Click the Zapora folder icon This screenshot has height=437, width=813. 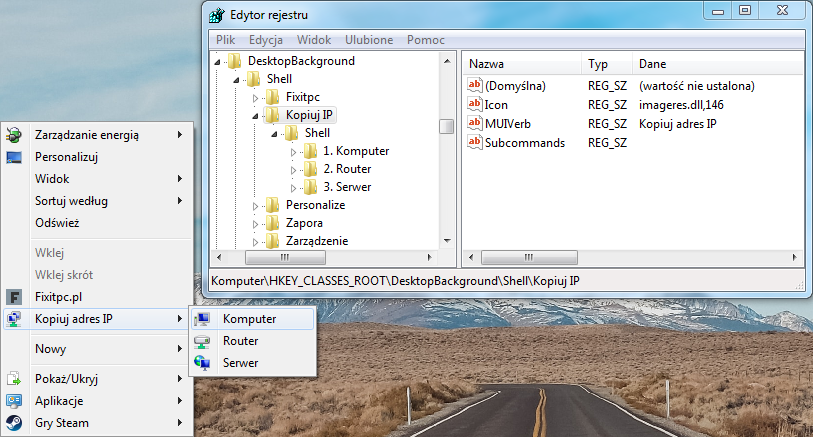click(x=273, y=223)
